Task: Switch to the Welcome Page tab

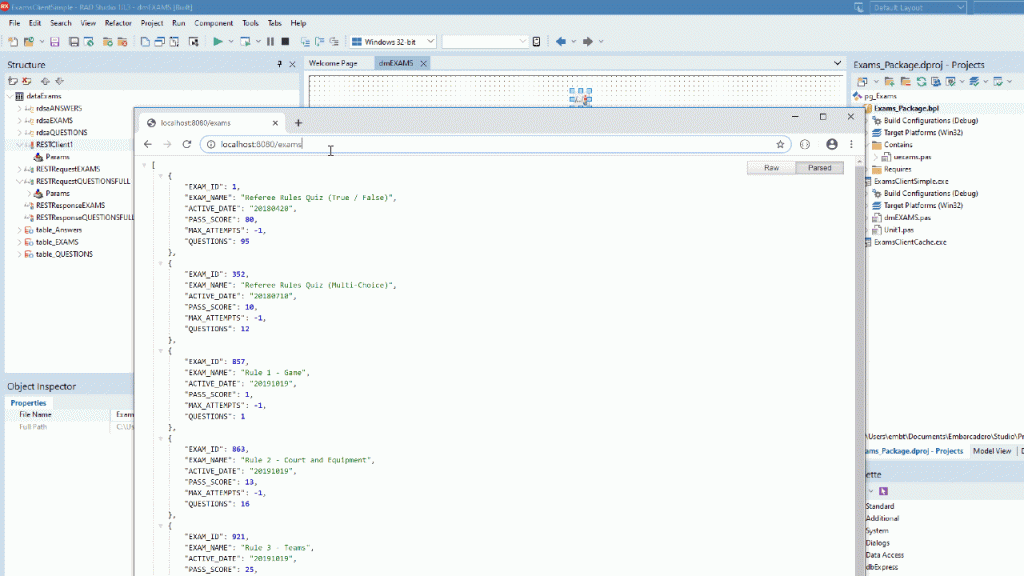Action: (333, 63)
